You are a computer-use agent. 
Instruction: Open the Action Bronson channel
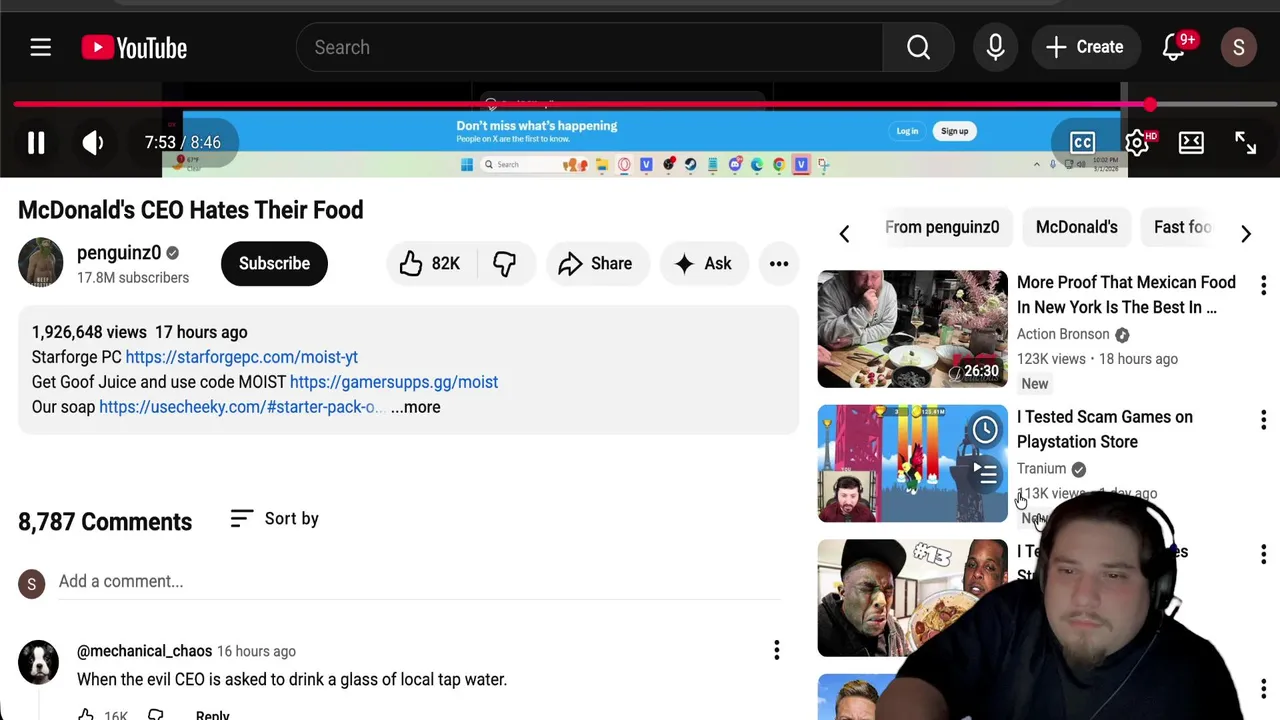1063,334
